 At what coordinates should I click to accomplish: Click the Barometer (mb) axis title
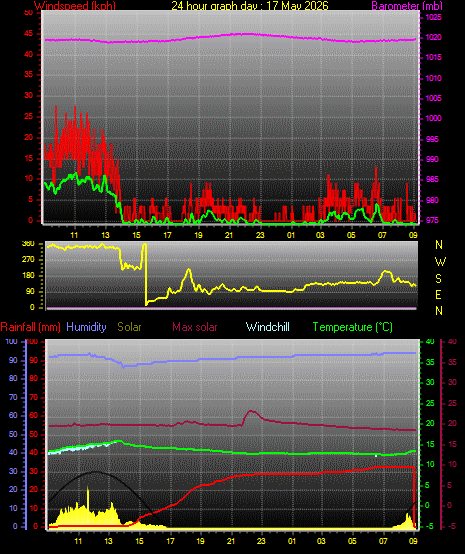tap(407, 6)
